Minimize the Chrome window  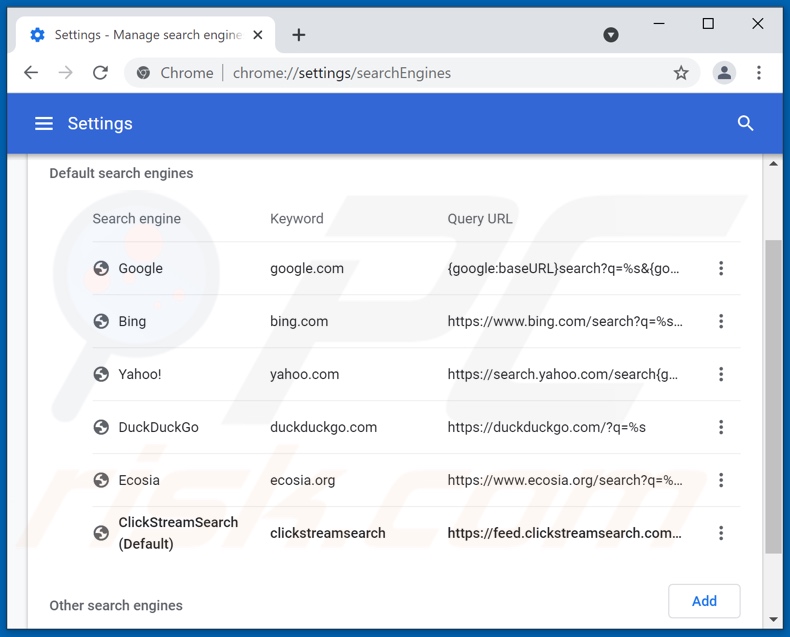[x=659, y=23]
